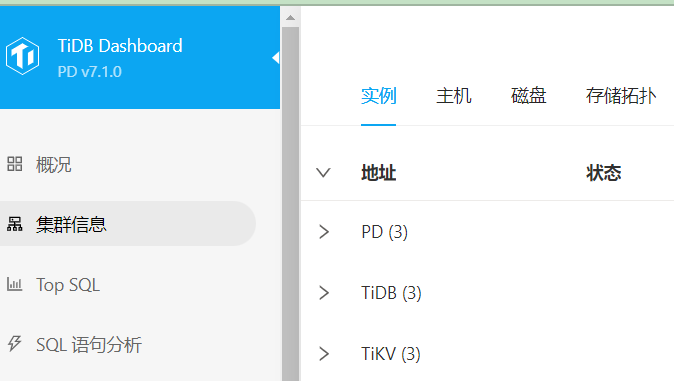The height and width of the screenshot is (381, 674).
Task: Expand the TiDB (3) group
Action: pos(324,293)
